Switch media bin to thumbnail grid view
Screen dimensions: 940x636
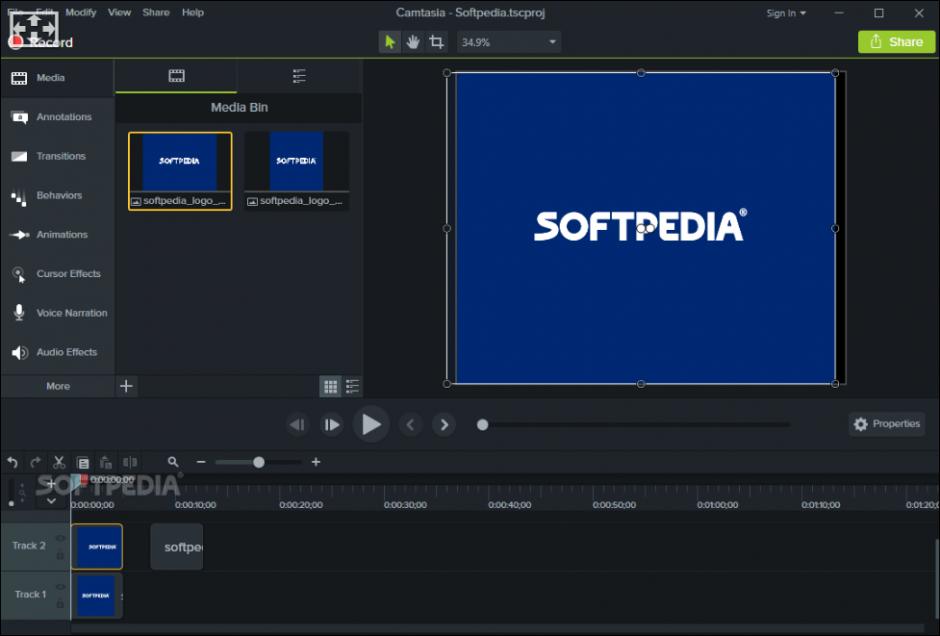pos(330,387)
